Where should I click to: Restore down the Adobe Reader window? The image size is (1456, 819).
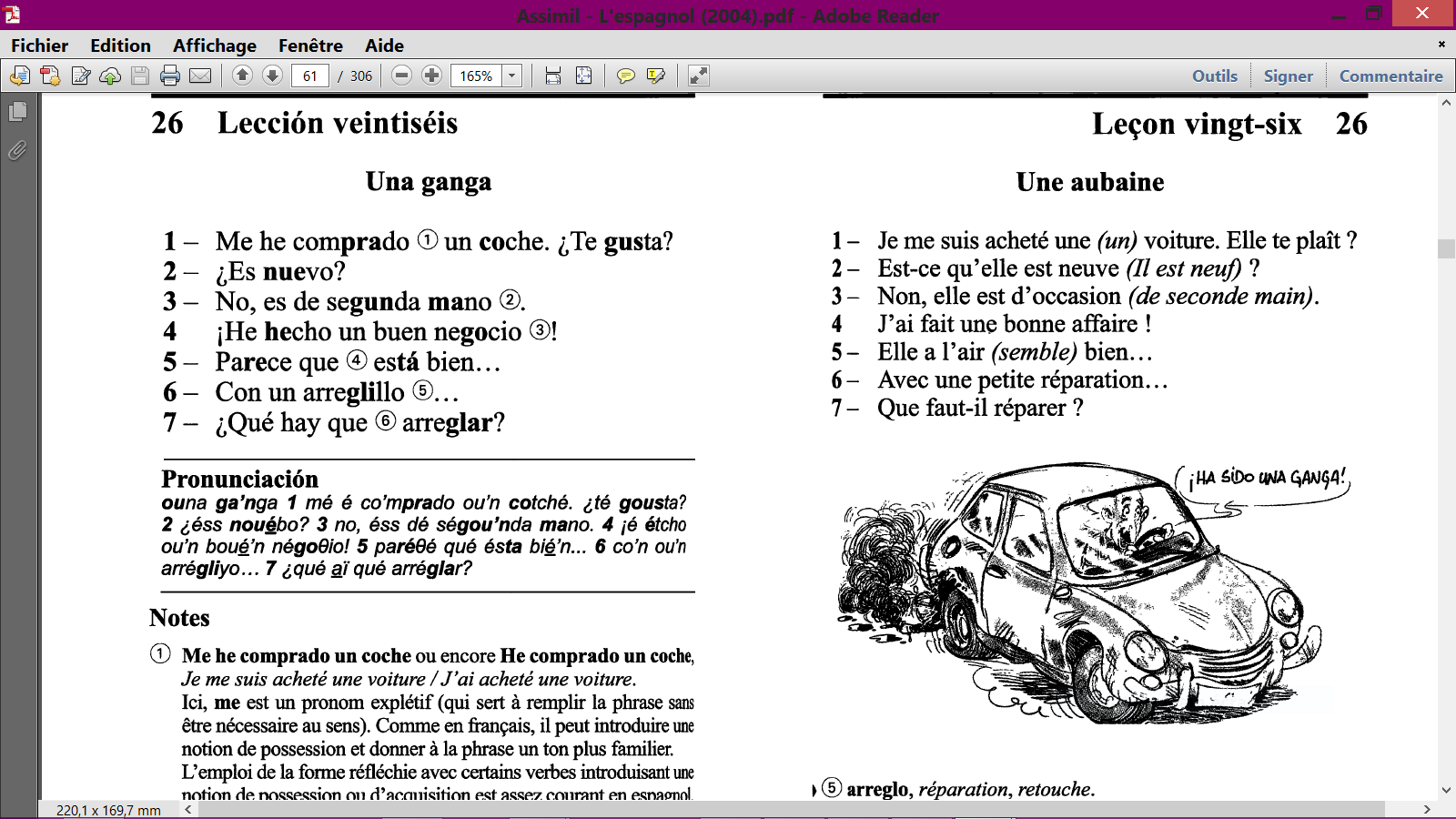click(1373, 14)
